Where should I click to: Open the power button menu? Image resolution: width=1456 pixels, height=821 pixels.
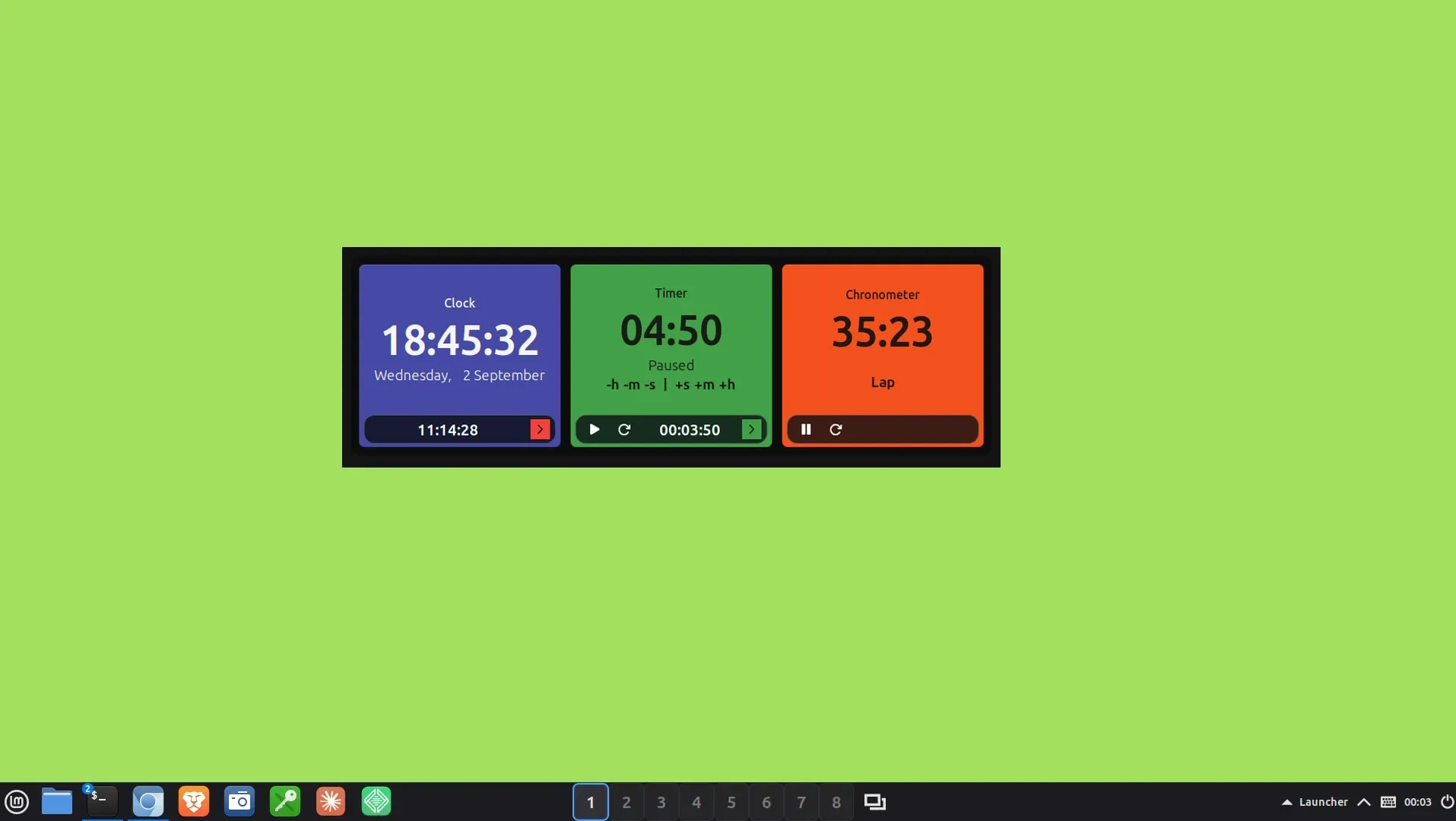pos(1447,802)
